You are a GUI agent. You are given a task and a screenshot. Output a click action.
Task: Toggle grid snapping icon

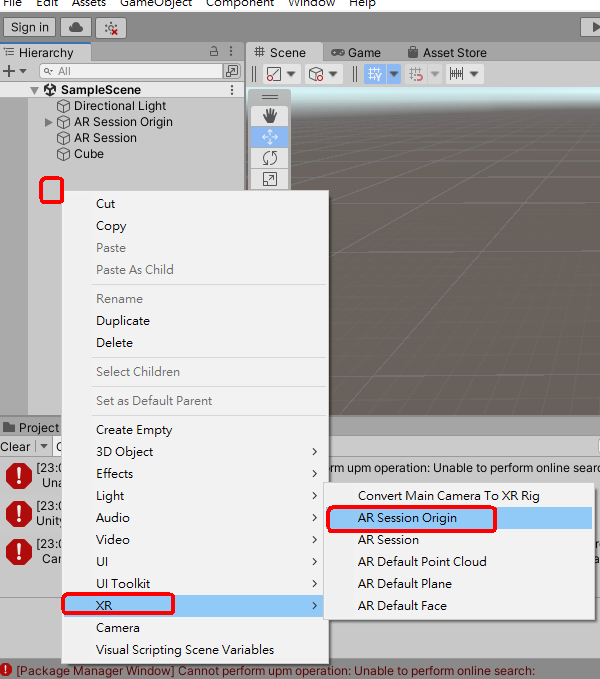[416, 74]
